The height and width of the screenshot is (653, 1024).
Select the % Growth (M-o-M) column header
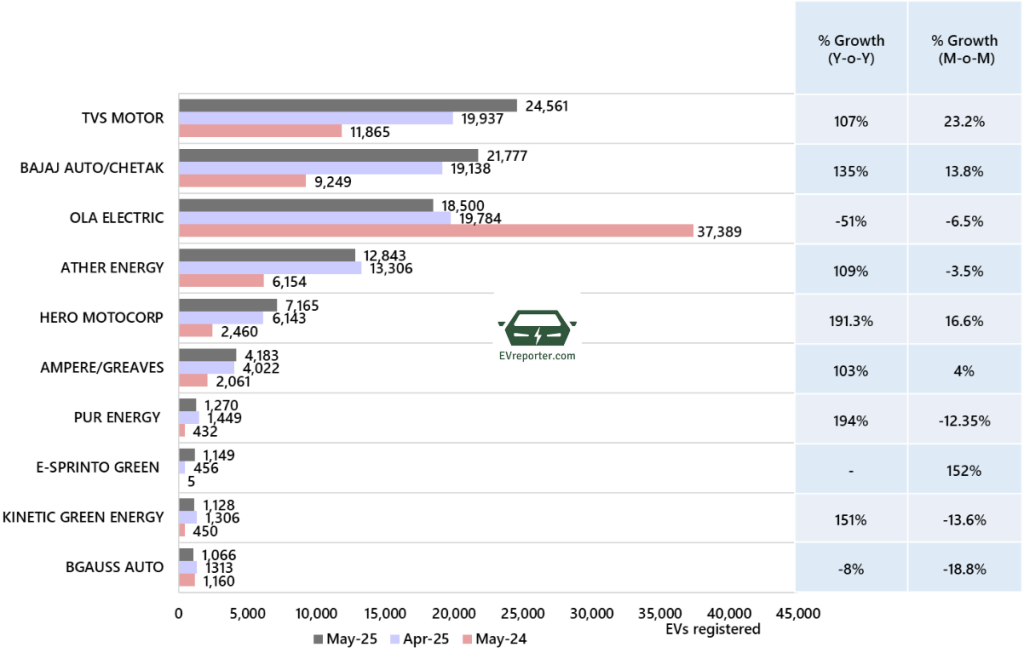pos(964,48)
